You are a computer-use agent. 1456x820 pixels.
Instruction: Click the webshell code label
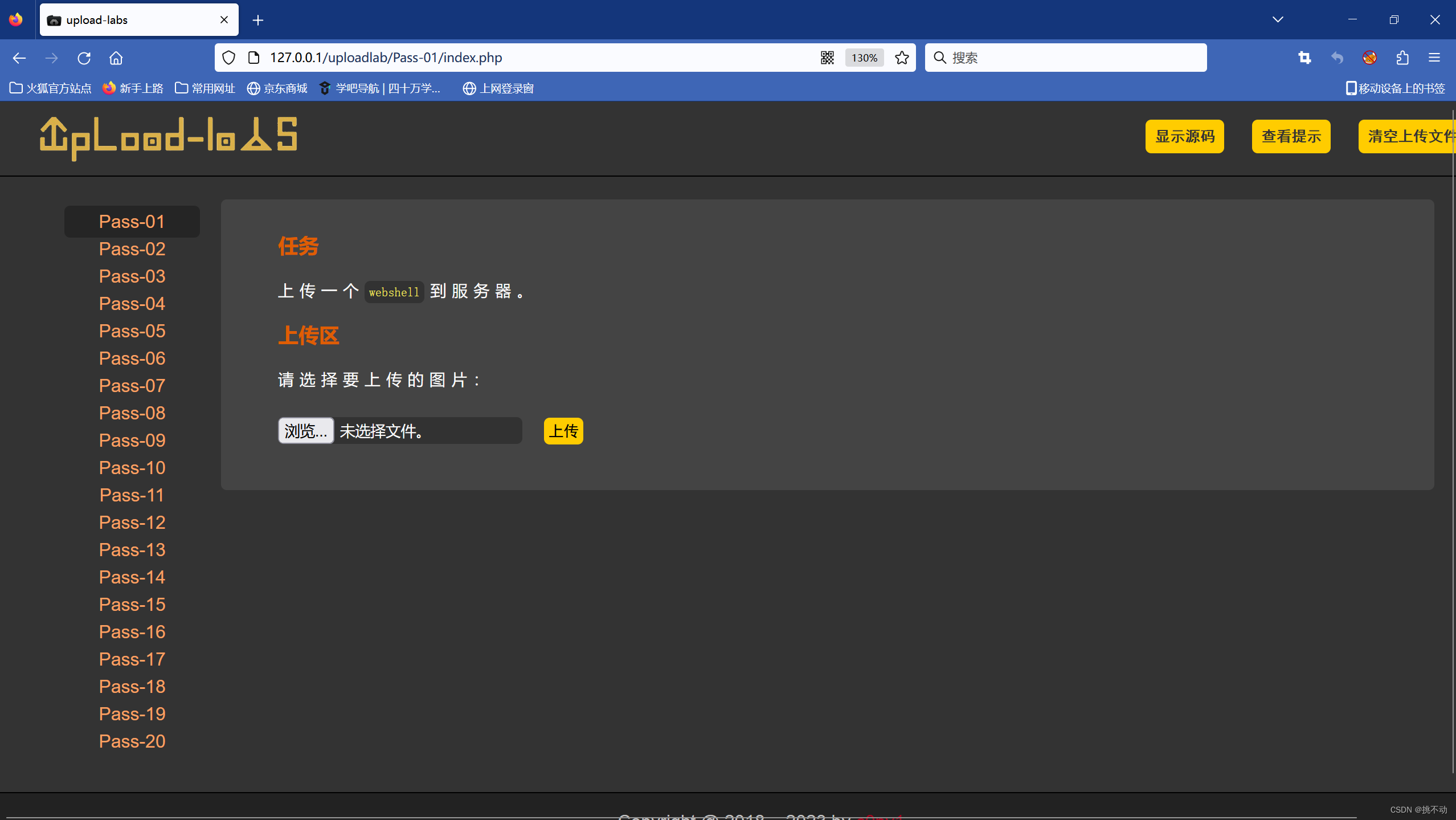point(394,292)
